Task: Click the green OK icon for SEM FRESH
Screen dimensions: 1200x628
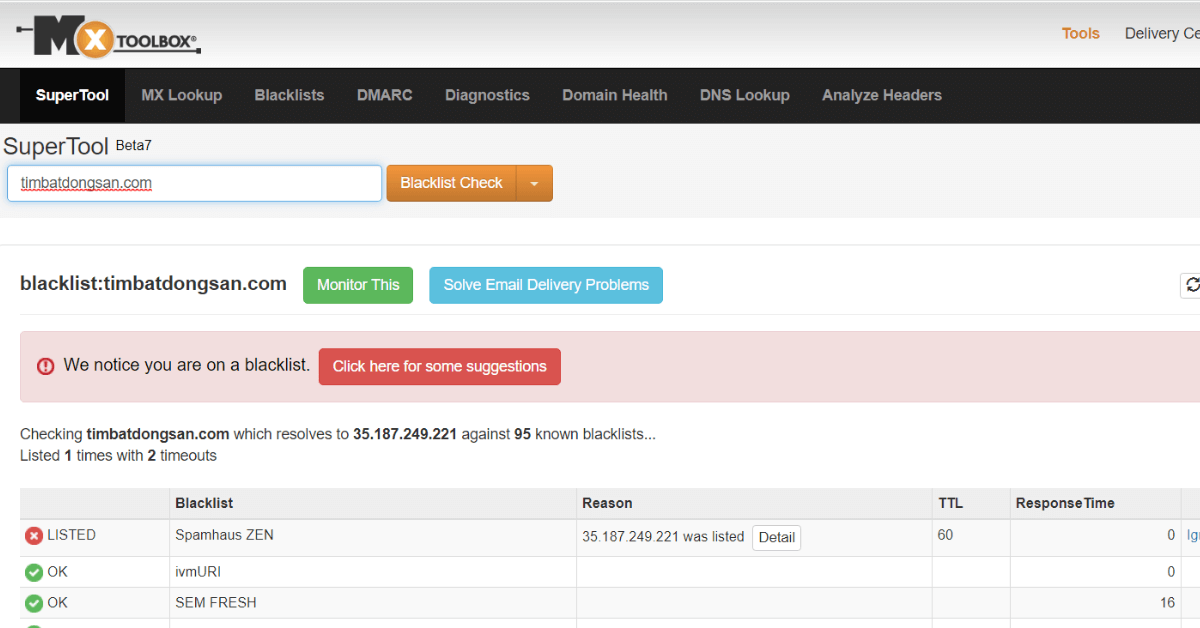Action: (34, 603)
